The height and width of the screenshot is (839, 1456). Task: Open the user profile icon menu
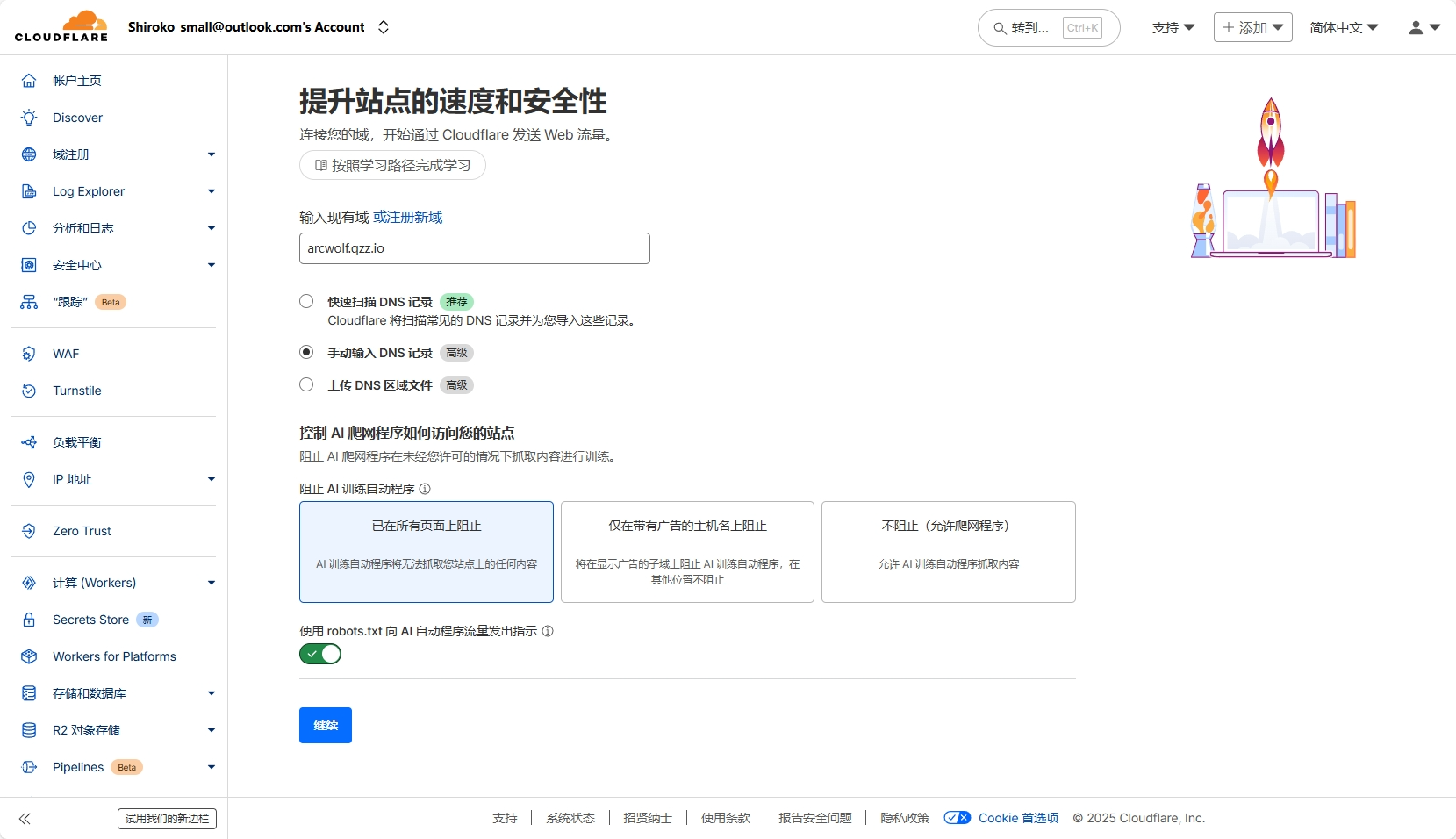(1424, 28)
